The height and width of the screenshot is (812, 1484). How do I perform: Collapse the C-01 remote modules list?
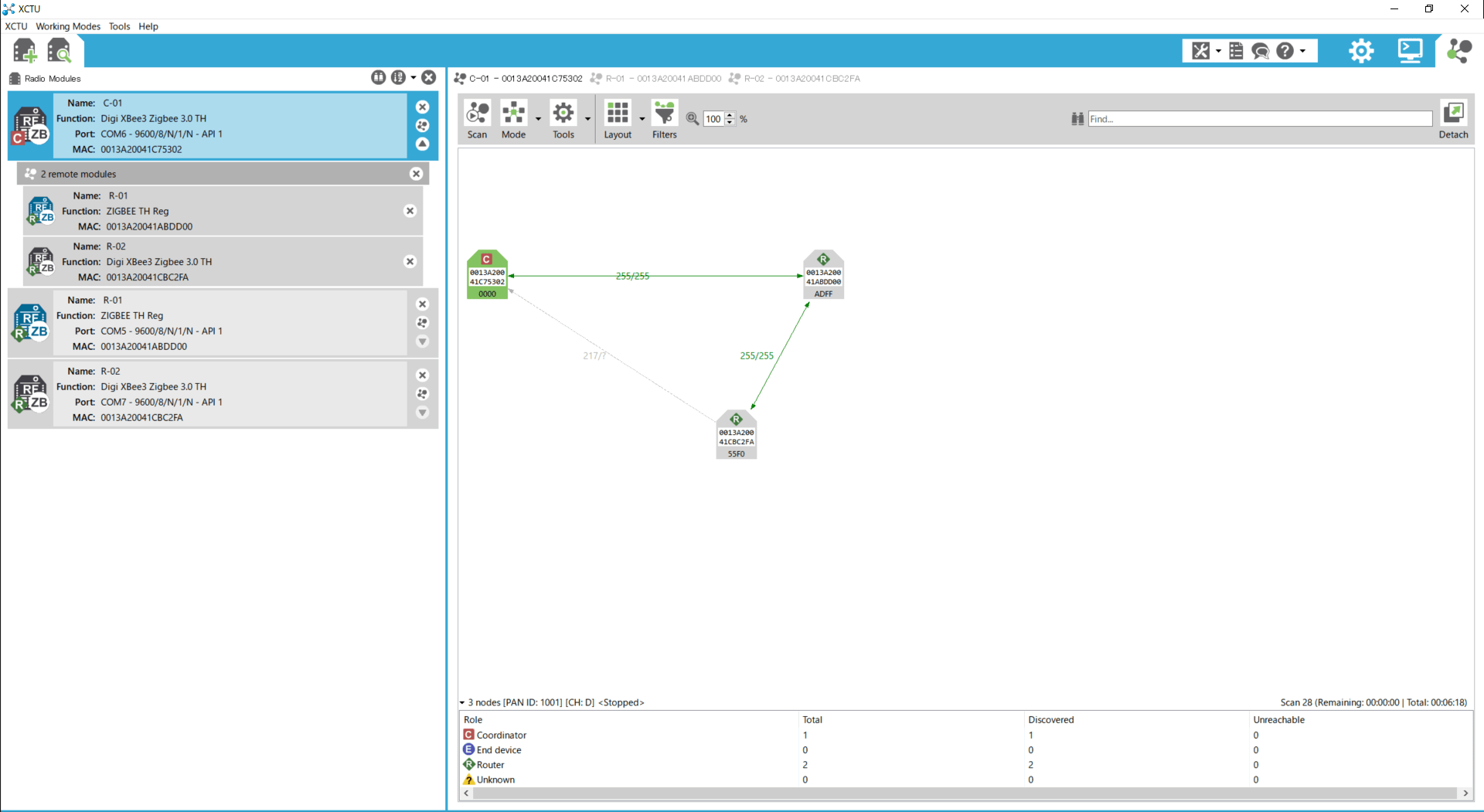423,144
